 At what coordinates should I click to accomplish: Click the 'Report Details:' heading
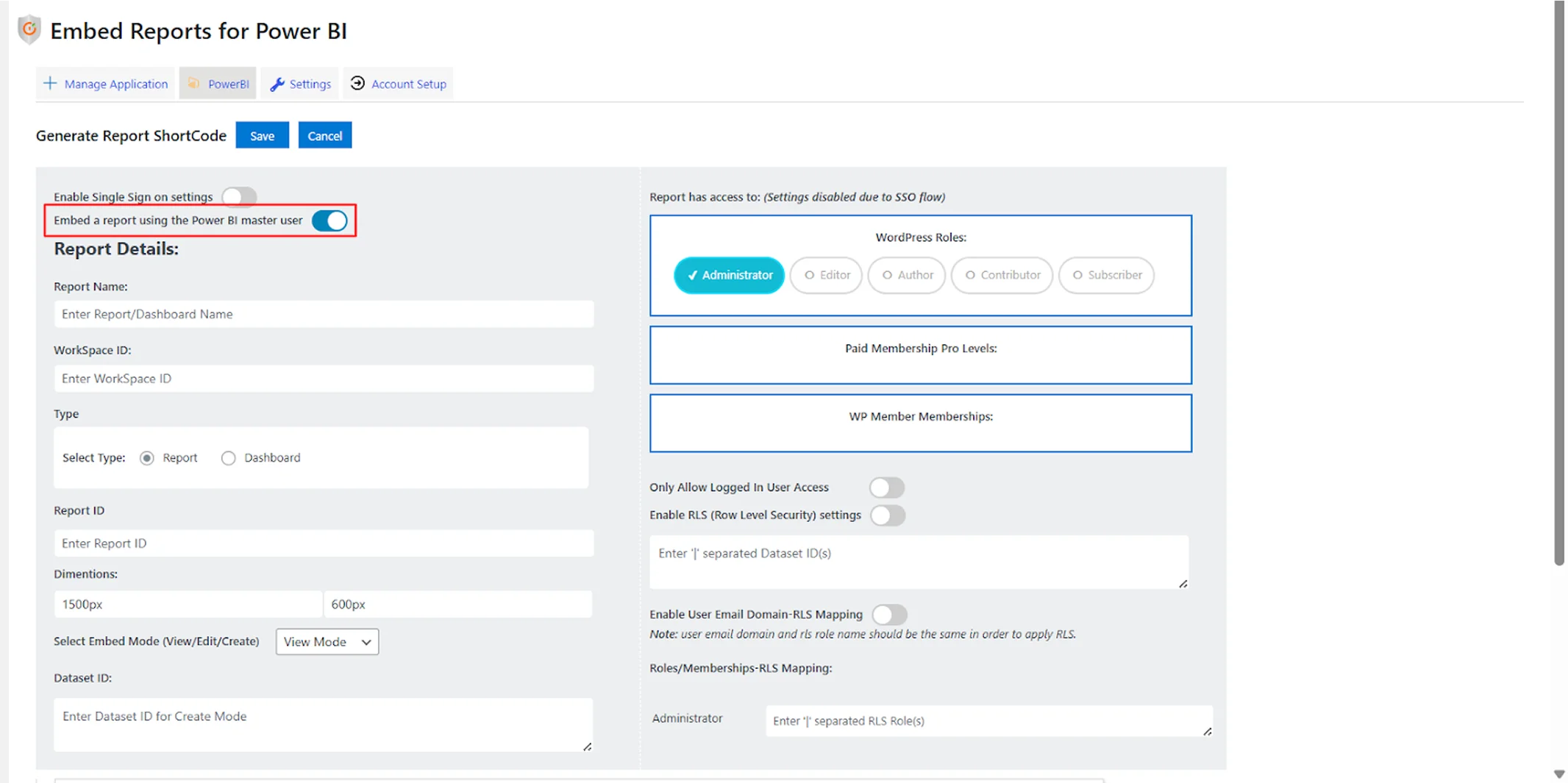[x=116, y=249]
